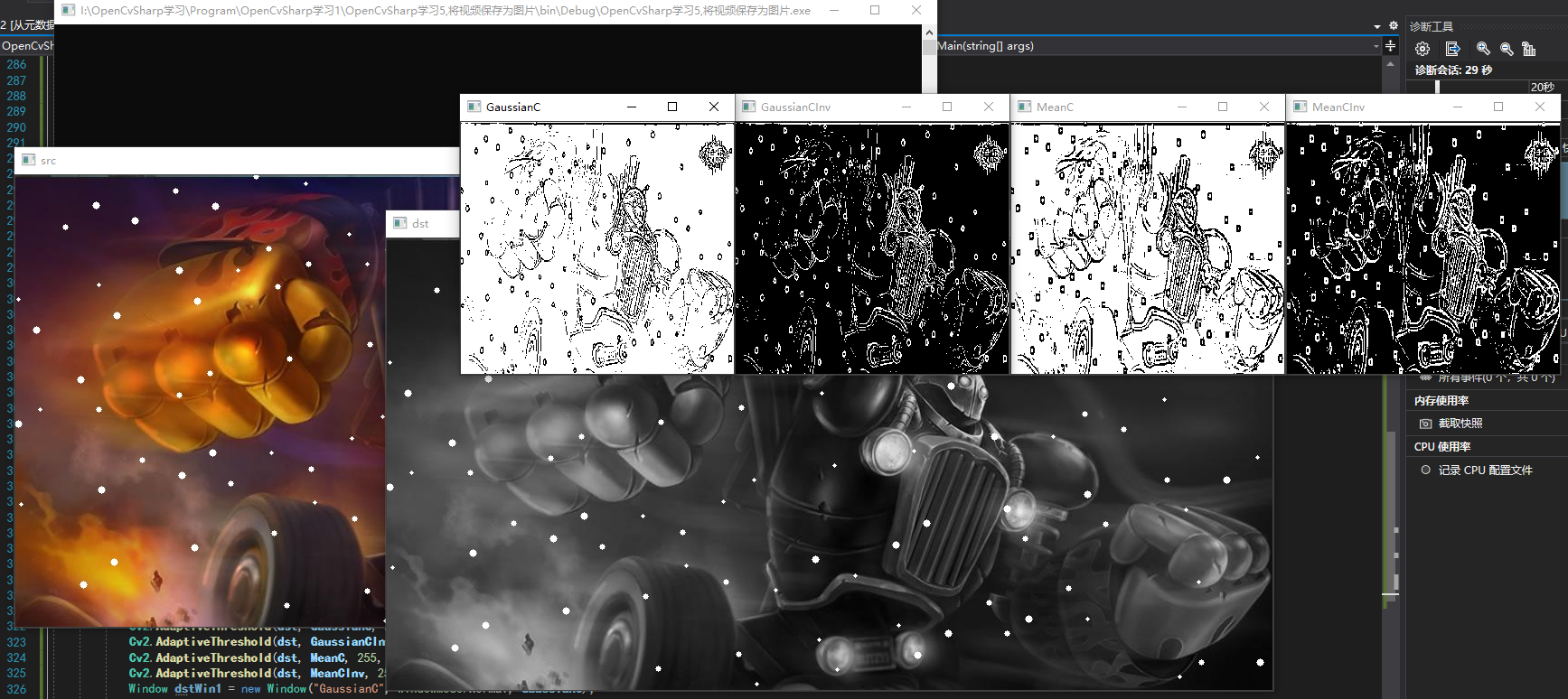1568x699 pixels.
Task: Maximize the GaussianCInv window
Action: click(x=947, y=107)
